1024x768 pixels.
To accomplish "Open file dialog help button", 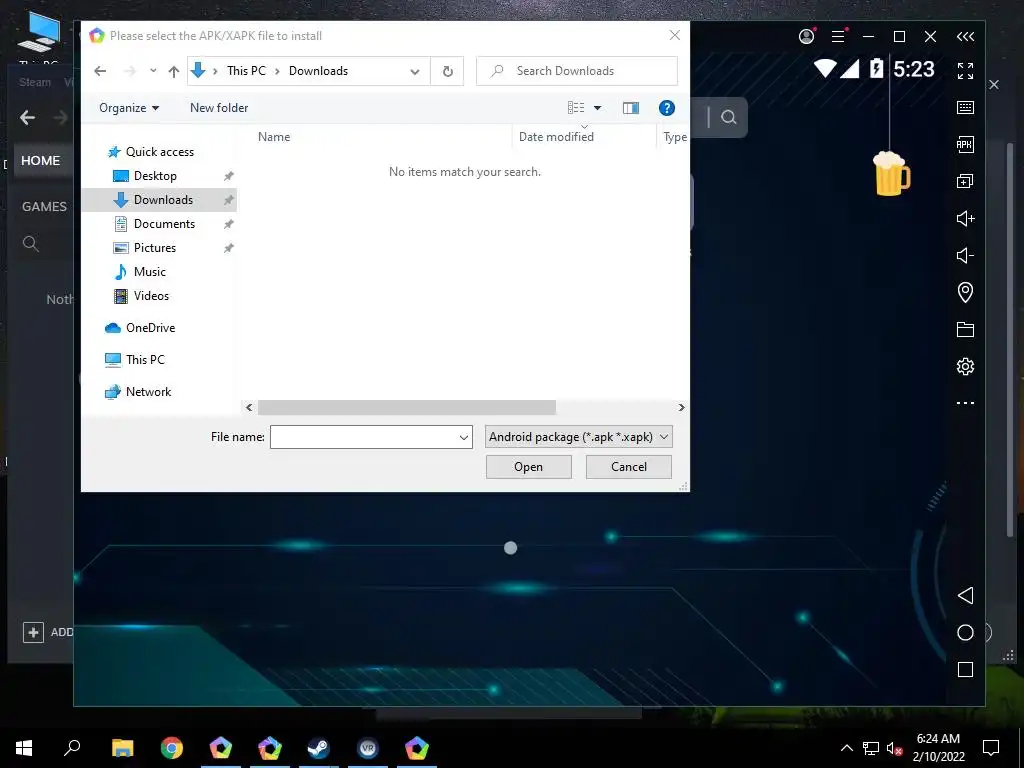I will pos(667,108).
